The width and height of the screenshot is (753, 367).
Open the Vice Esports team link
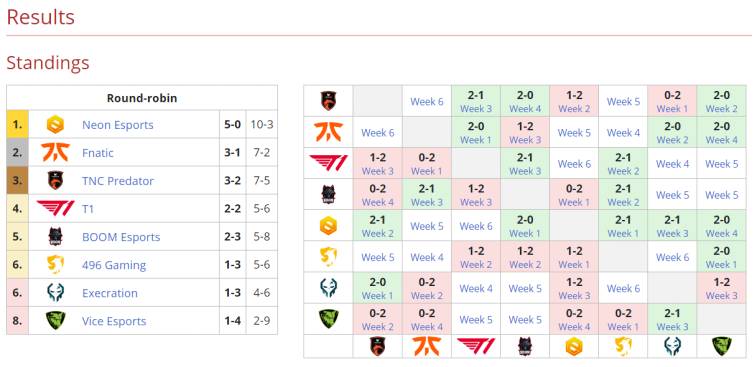coord(114,320)
